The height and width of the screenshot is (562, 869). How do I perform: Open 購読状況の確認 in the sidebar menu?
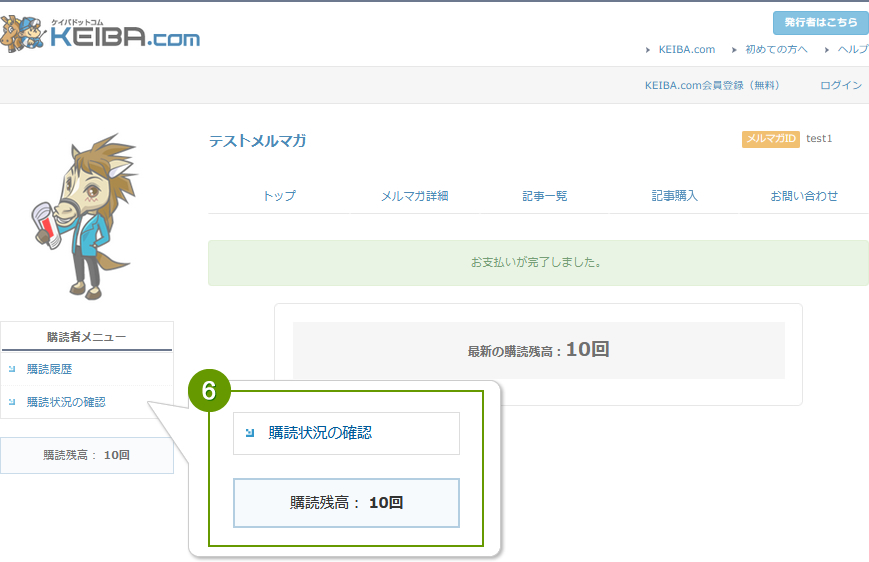66,402
